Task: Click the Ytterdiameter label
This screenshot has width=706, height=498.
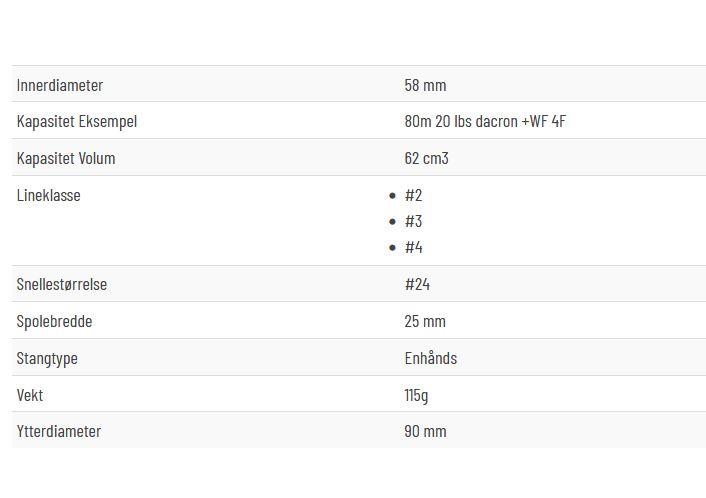Action: [x=59, y=431]
